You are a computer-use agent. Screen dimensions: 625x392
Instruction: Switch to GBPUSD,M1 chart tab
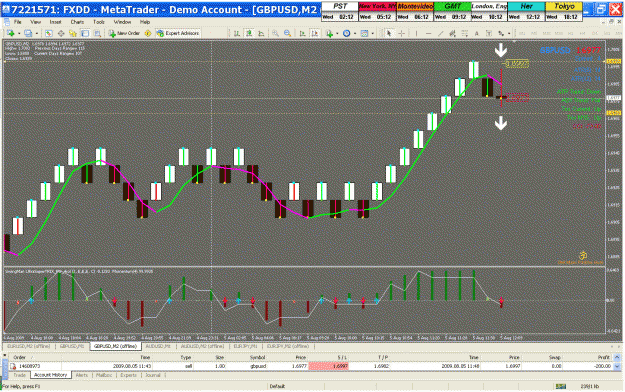coord(72,346)
